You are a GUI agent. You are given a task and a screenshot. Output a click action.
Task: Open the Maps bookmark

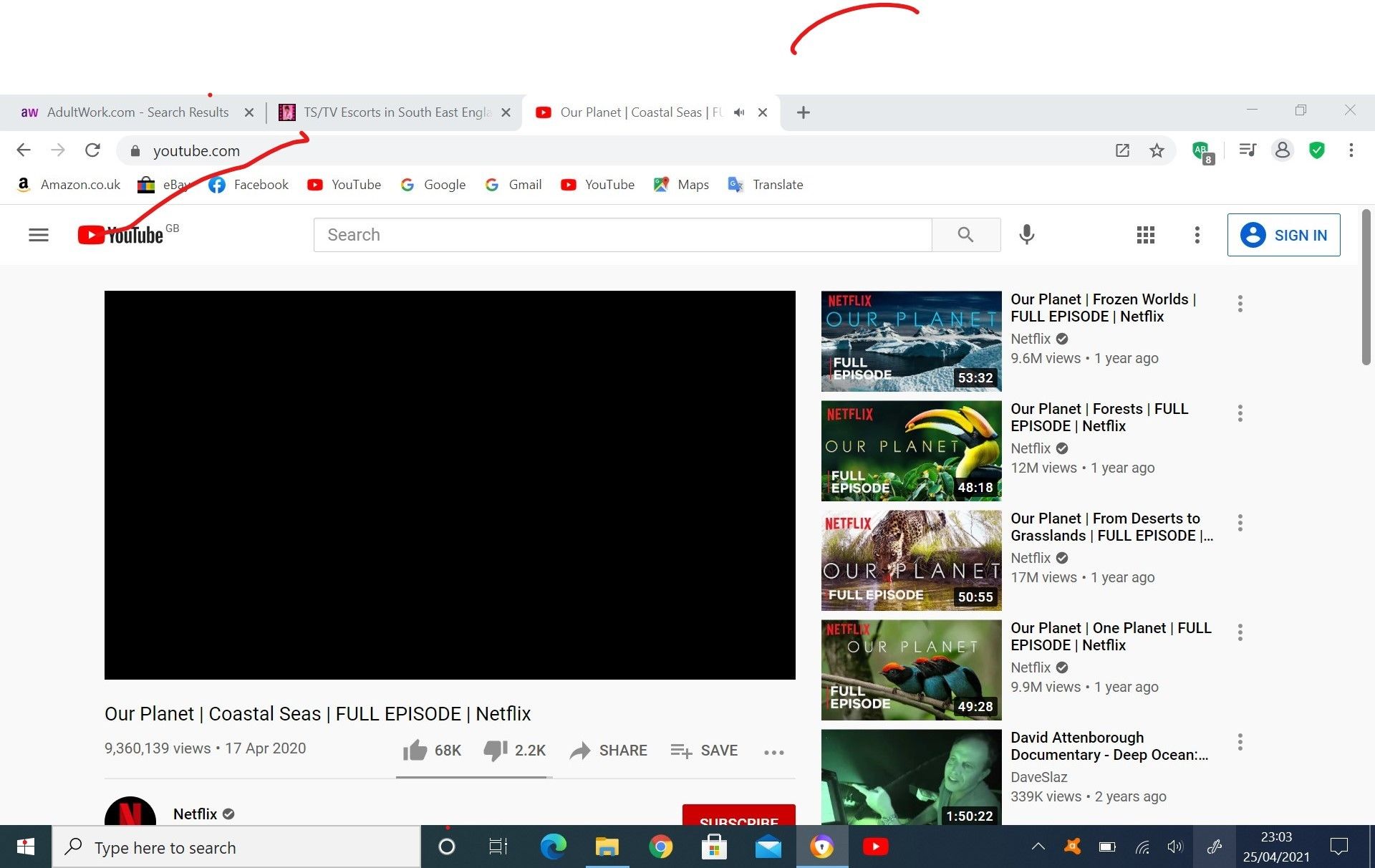681,185
